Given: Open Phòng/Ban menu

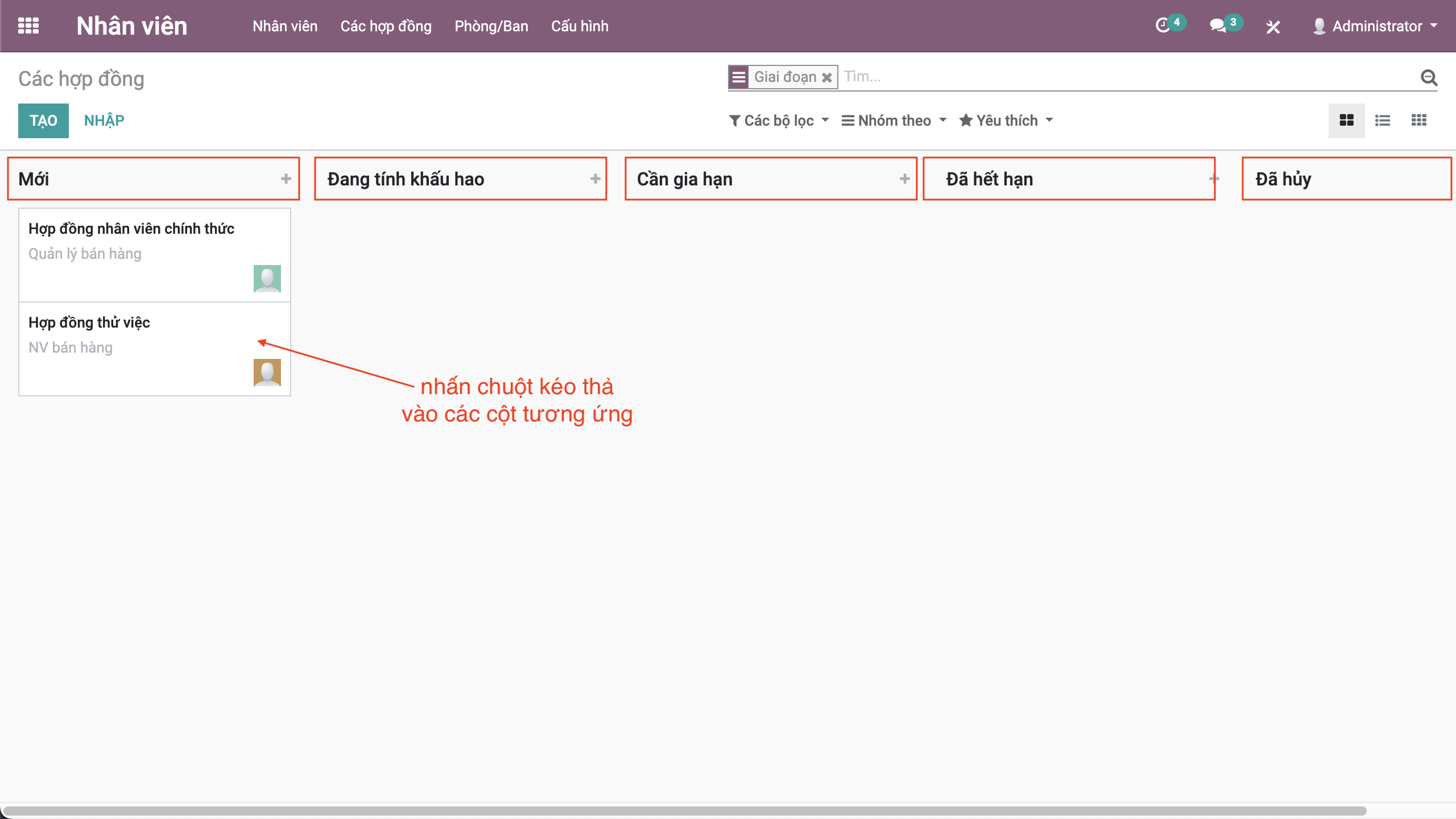Looking at the screenshot, I should tap(491, 26).
